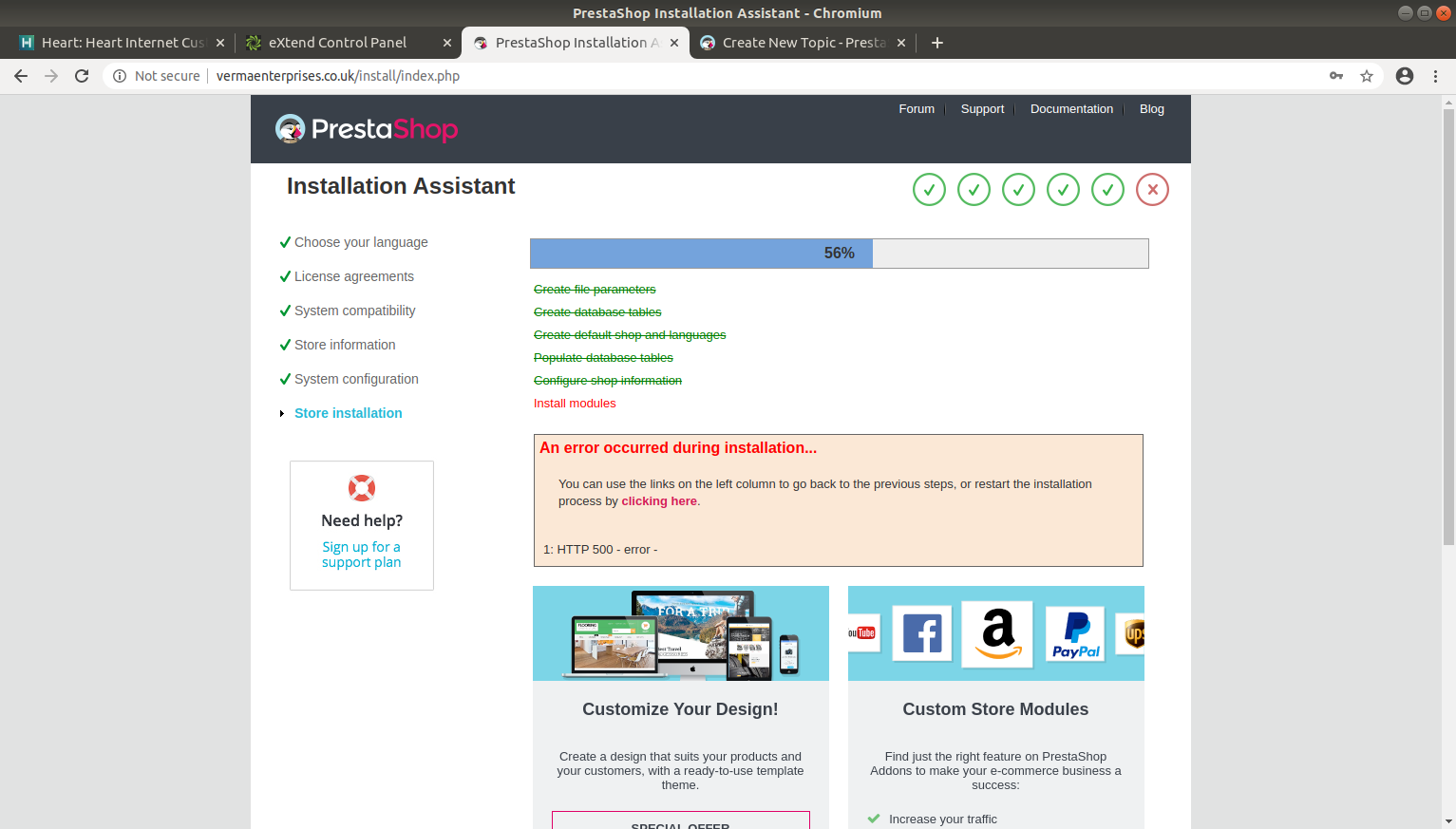Open the Forum link

coord(917,109)
